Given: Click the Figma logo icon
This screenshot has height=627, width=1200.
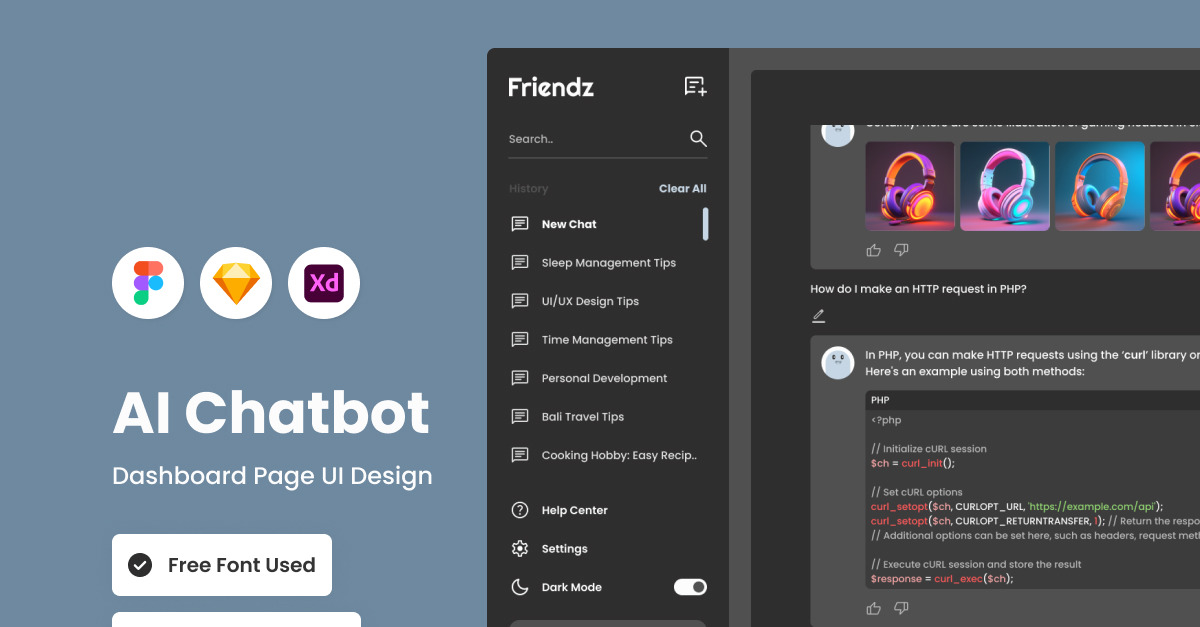Looking at the screenshot, I should [x=148, y=283].
